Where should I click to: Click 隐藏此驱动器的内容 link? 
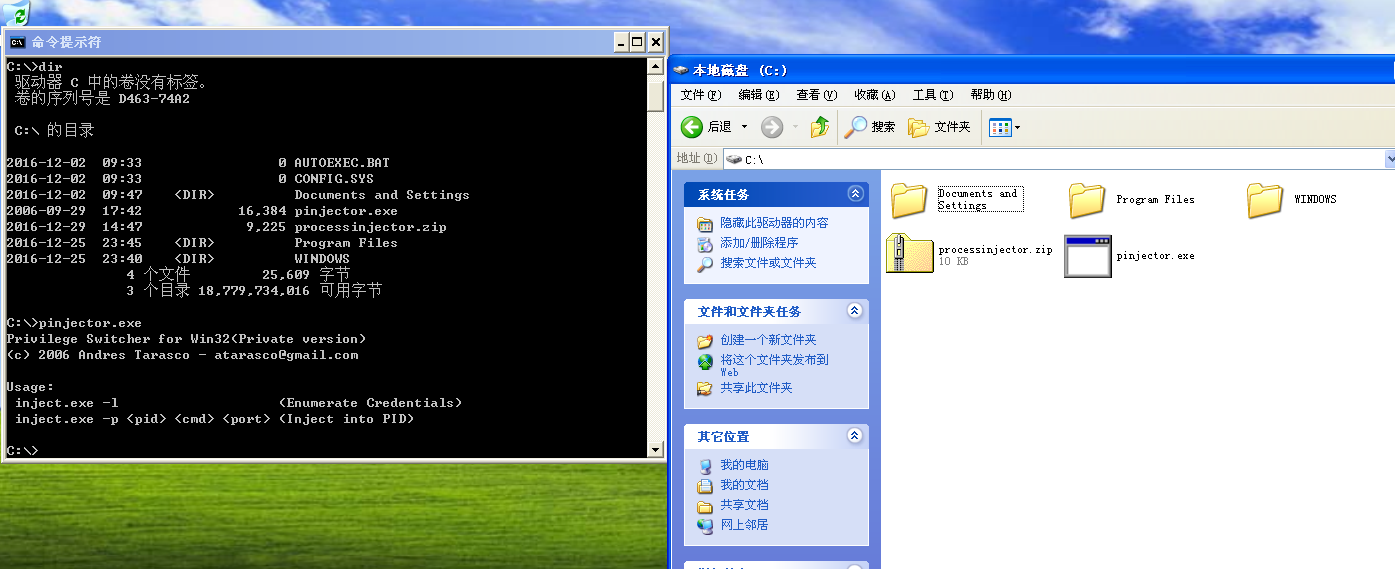click(x=774, y=223)
